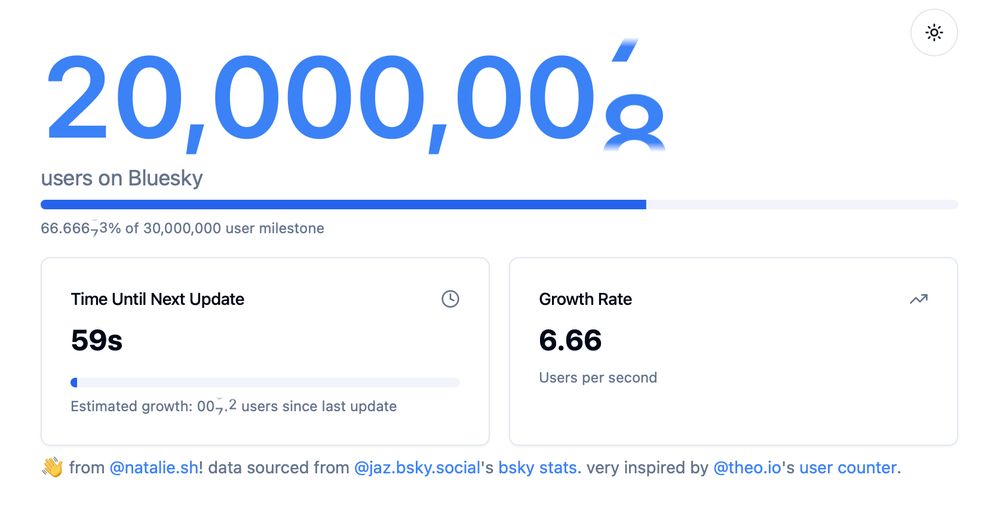Click the next-update countdown progress bar
The image size is (1000, 513).
coord(265,383)
